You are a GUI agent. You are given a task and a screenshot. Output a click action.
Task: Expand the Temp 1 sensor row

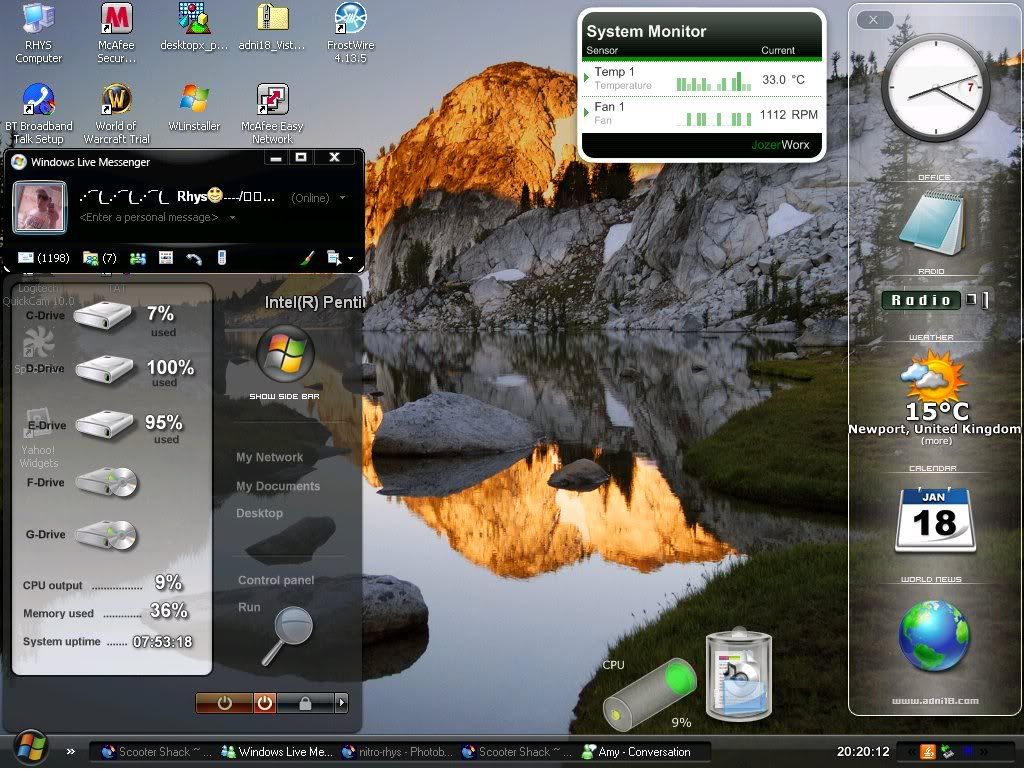coord(587,78)
